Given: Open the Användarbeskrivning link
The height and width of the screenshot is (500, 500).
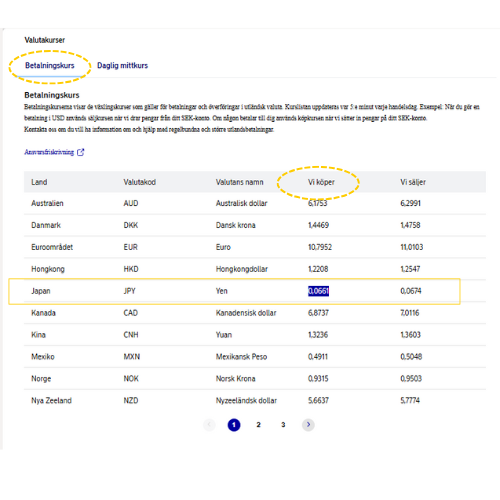Looking at the screenshot, I should [49, 152].
